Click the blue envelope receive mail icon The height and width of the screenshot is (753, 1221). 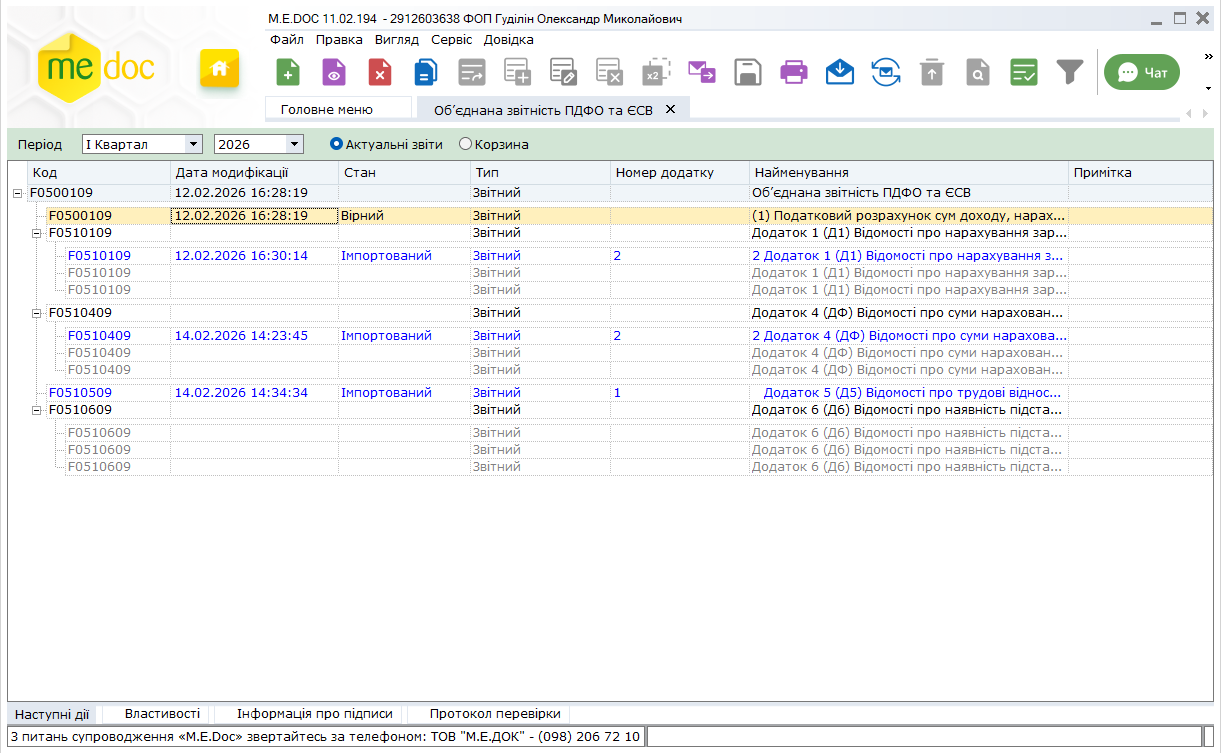(x=840, y=72)
